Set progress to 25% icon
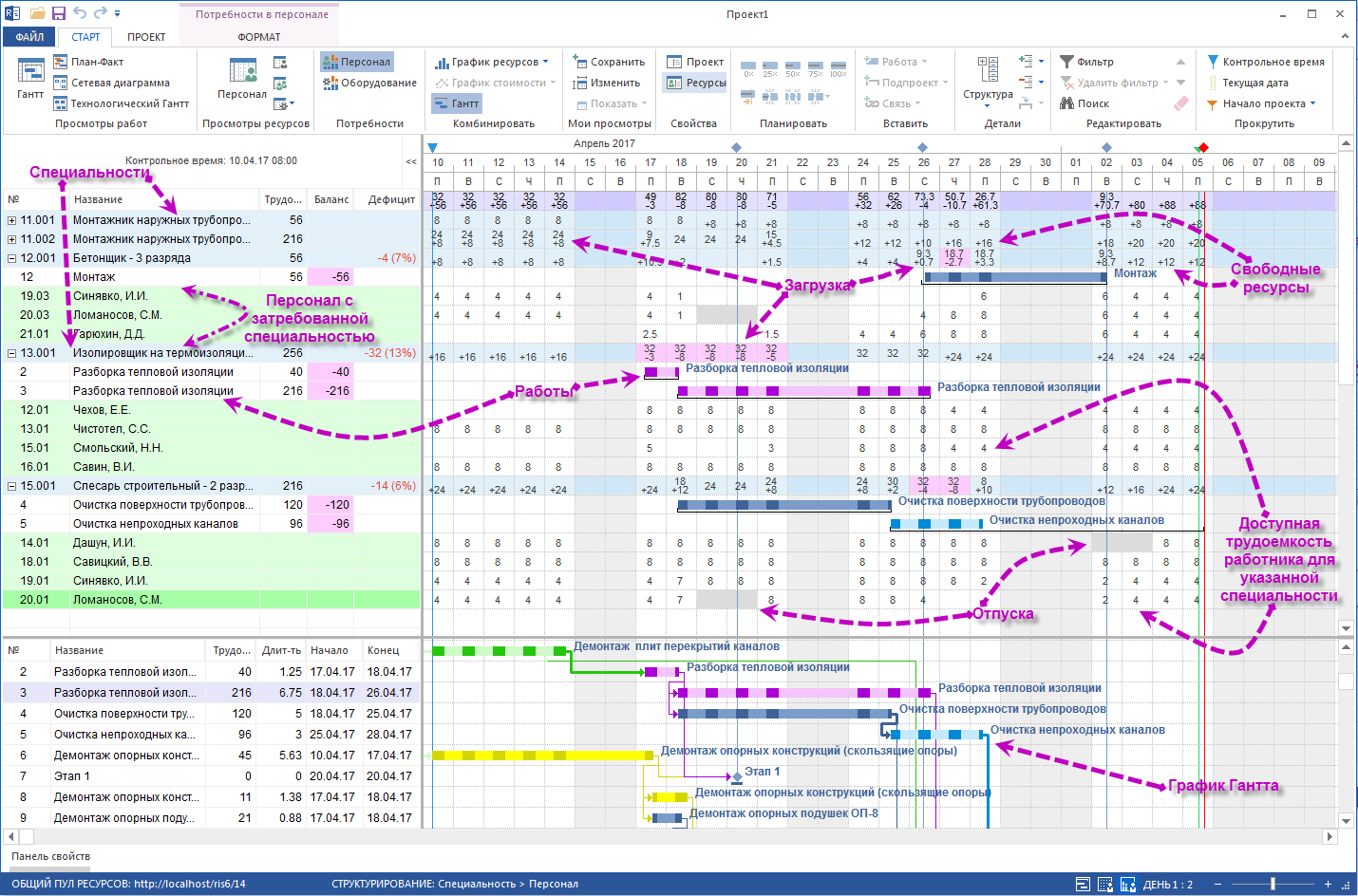Viewport: 1358px width, 896px height. [x=770, y=70]
